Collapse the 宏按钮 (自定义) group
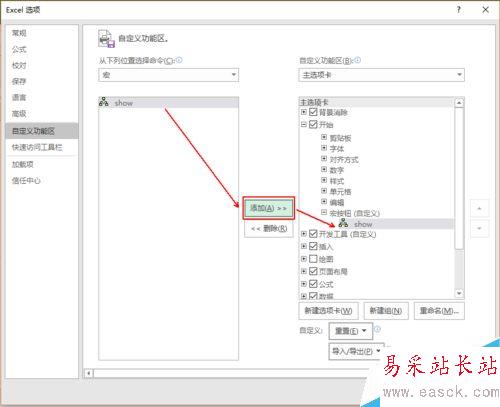The height and width of the screenshot is (407, 500). (324, 212)
